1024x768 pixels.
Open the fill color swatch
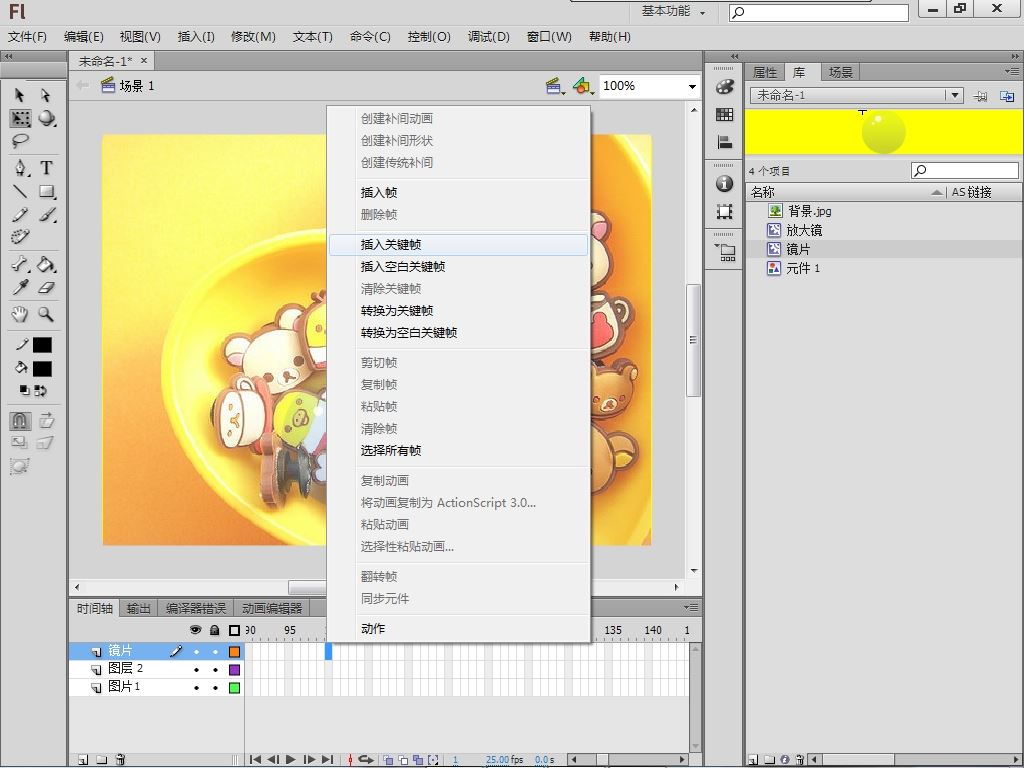click(42, 369)
